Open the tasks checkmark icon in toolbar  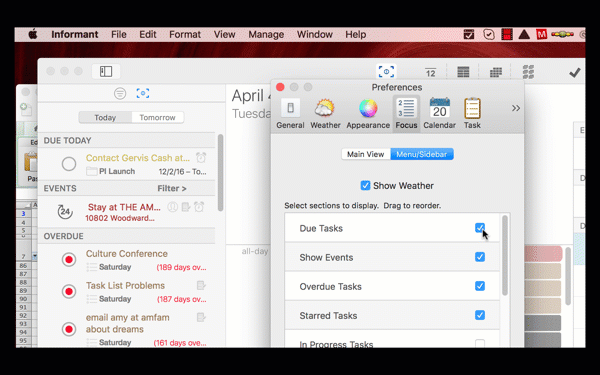coord(575,72)
